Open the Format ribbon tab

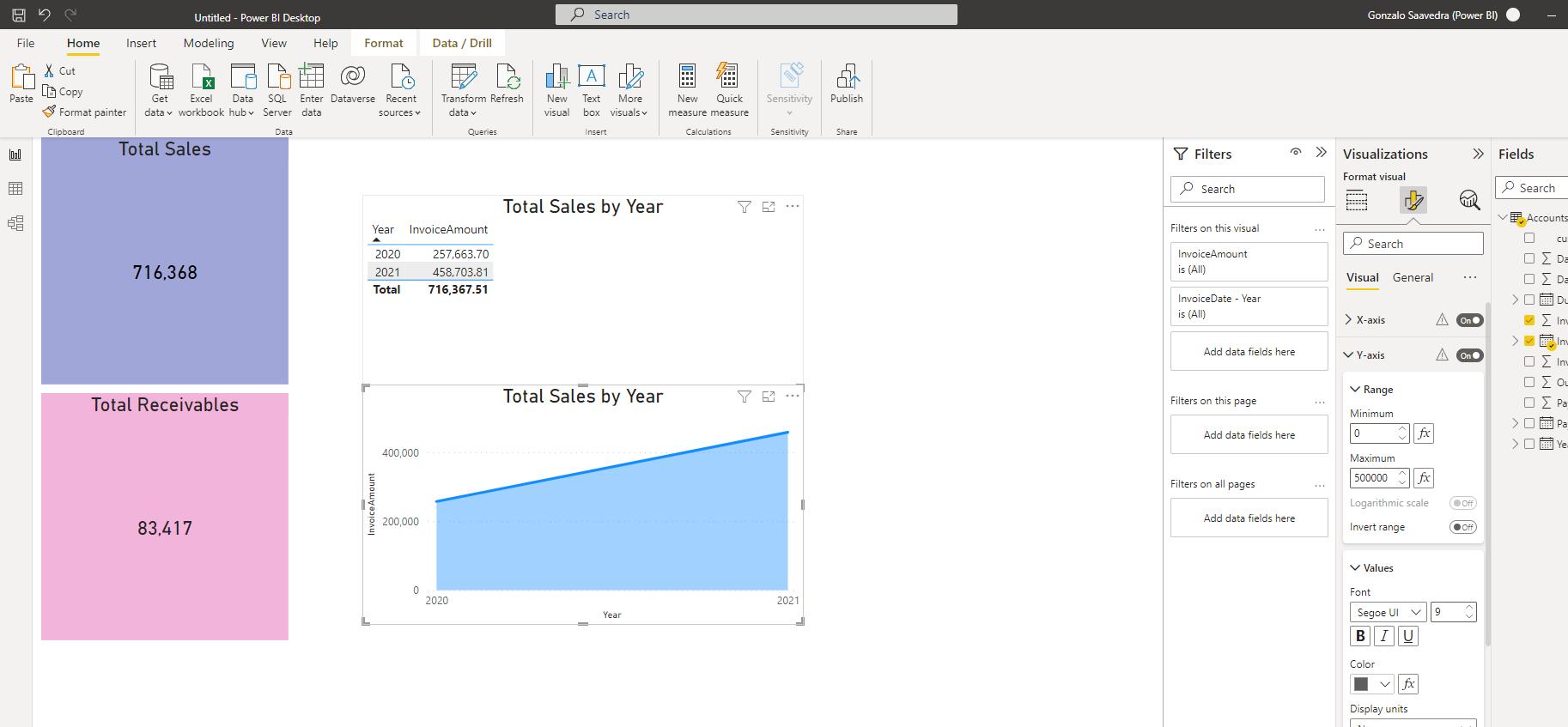383,43
